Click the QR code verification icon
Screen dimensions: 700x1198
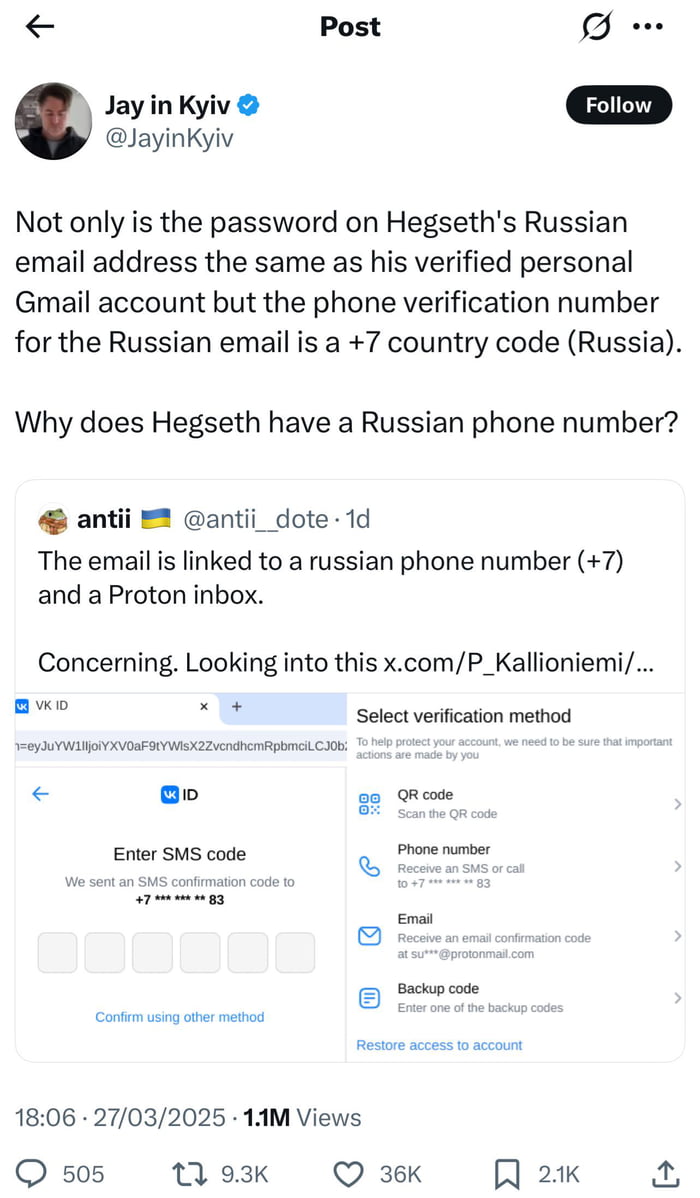click(x=369, y=804)
